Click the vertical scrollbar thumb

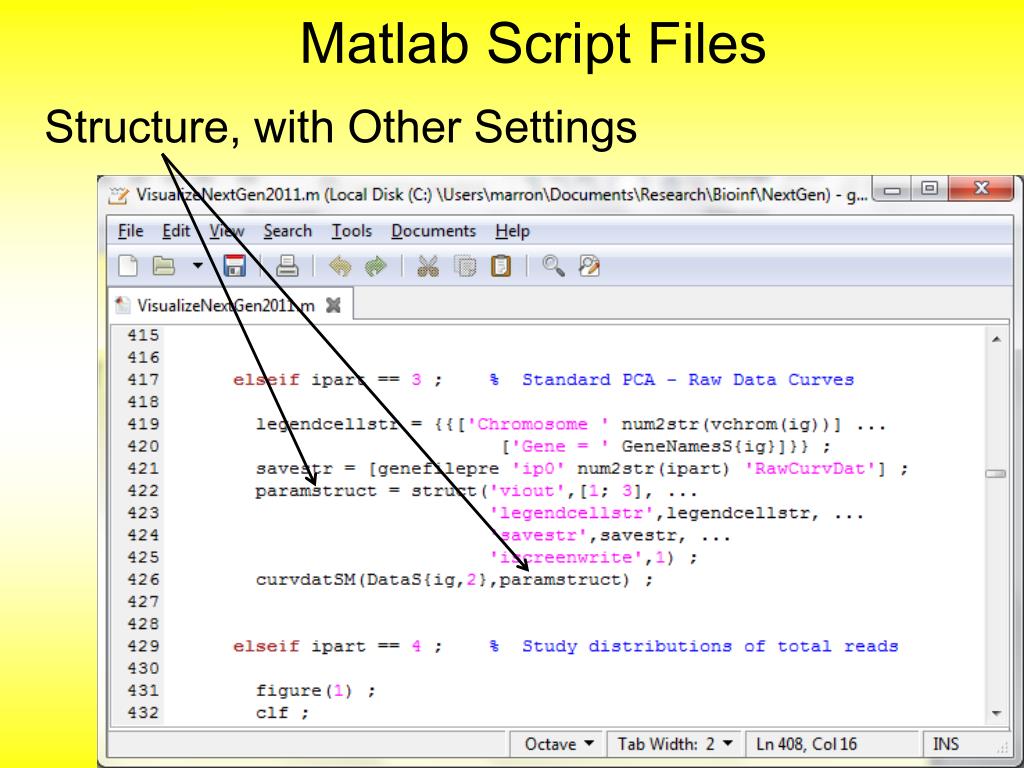pos(996,473)
